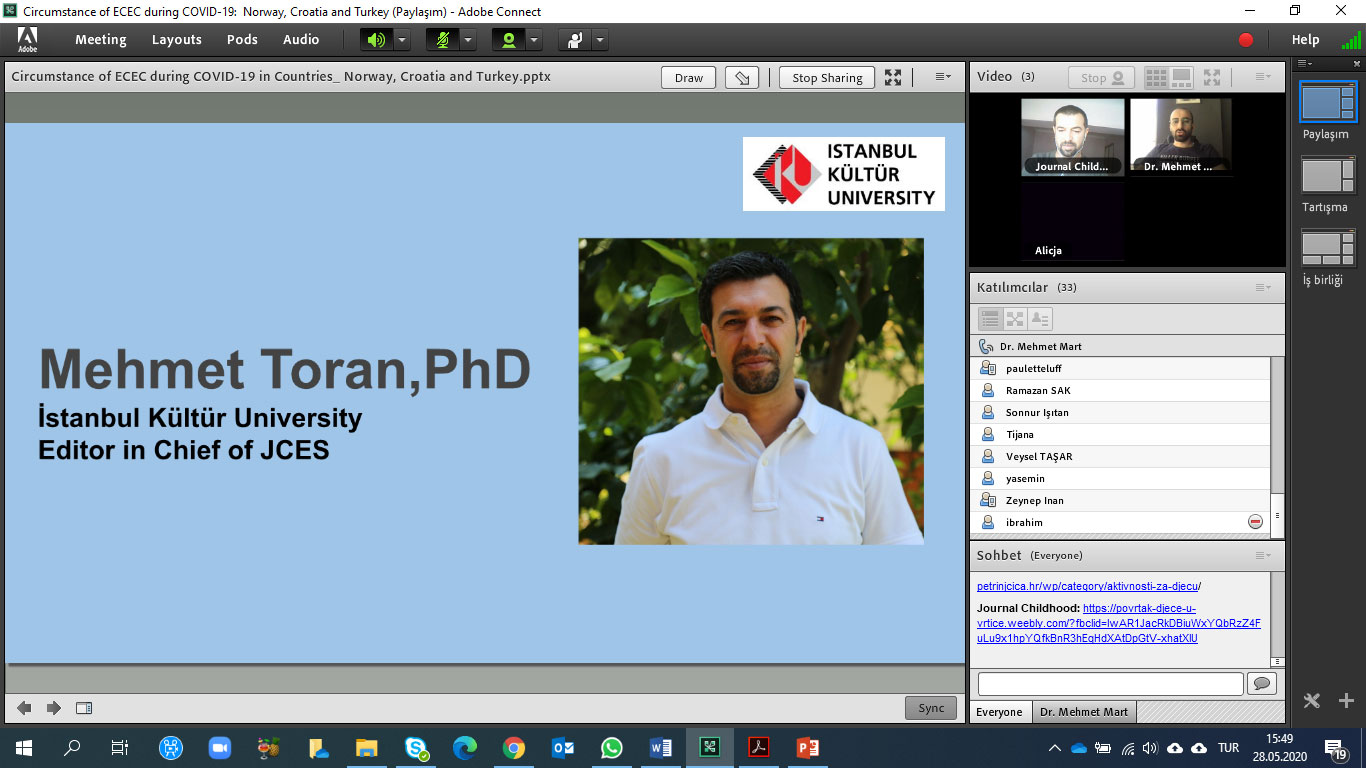Click the send chat message icon
The width and height of the screenshot is (1366, 768).
coord(1261,683)
